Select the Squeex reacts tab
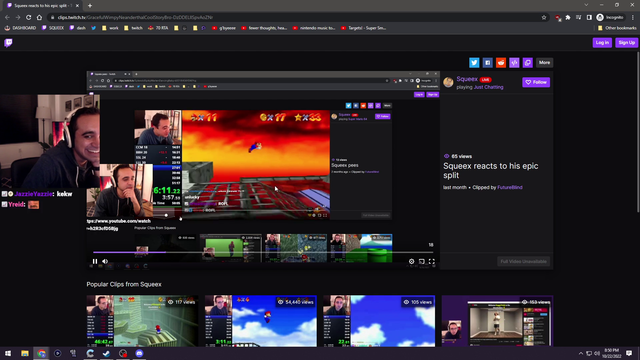Viewport: 640px width, 360px height. click(42, 6)
